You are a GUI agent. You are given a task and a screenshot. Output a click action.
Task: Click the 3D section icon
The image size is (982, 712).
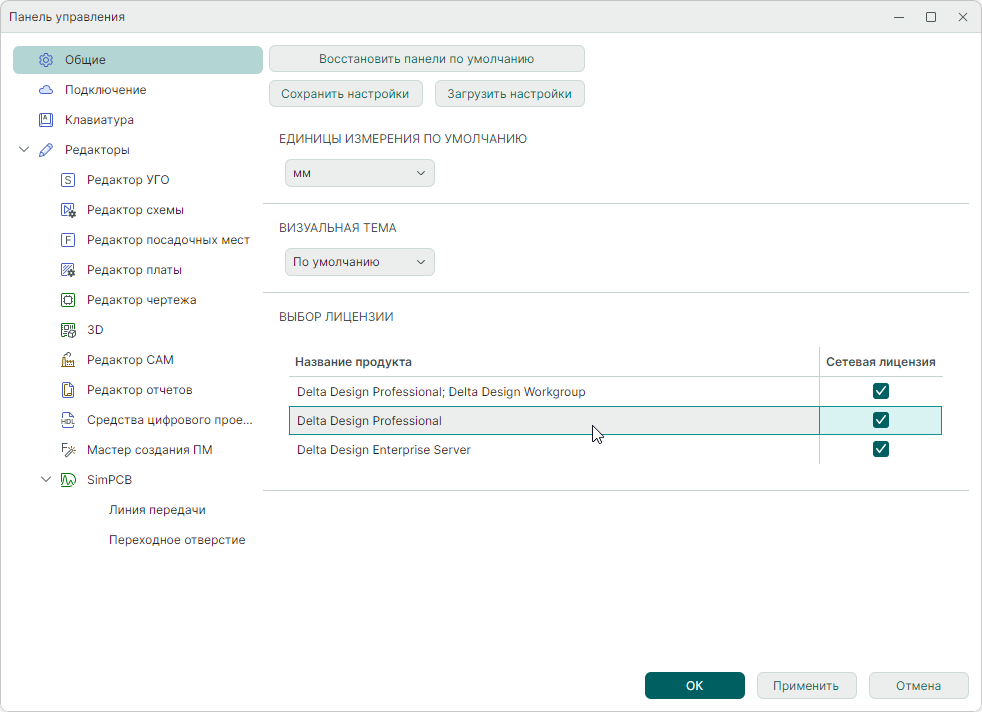click(x=68, y=330)
